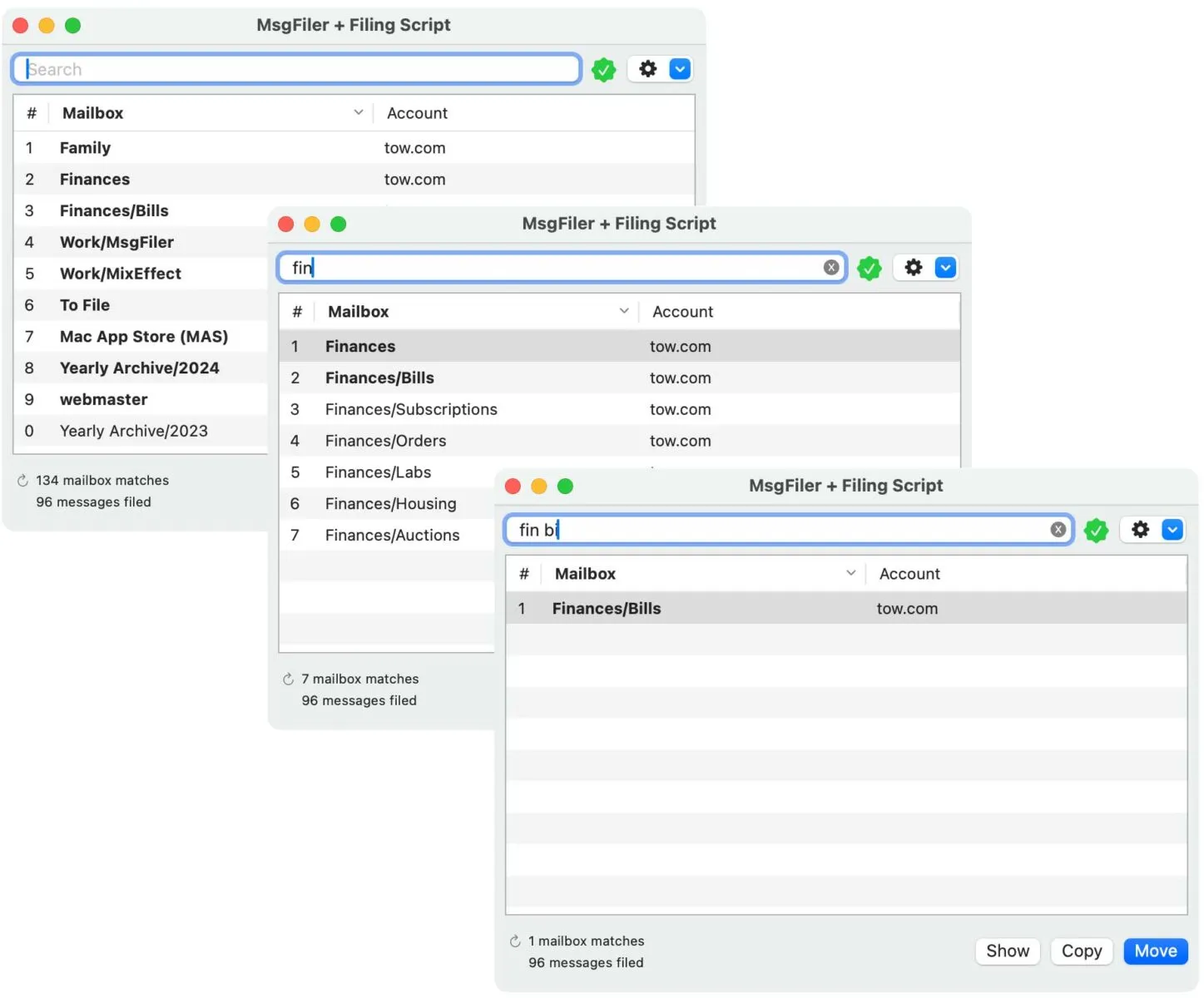The width and height of the screenshot is (1204, 998).
Task: Click the green checkmark badge in the 'fin bi' window
Action: point(1096,531)
